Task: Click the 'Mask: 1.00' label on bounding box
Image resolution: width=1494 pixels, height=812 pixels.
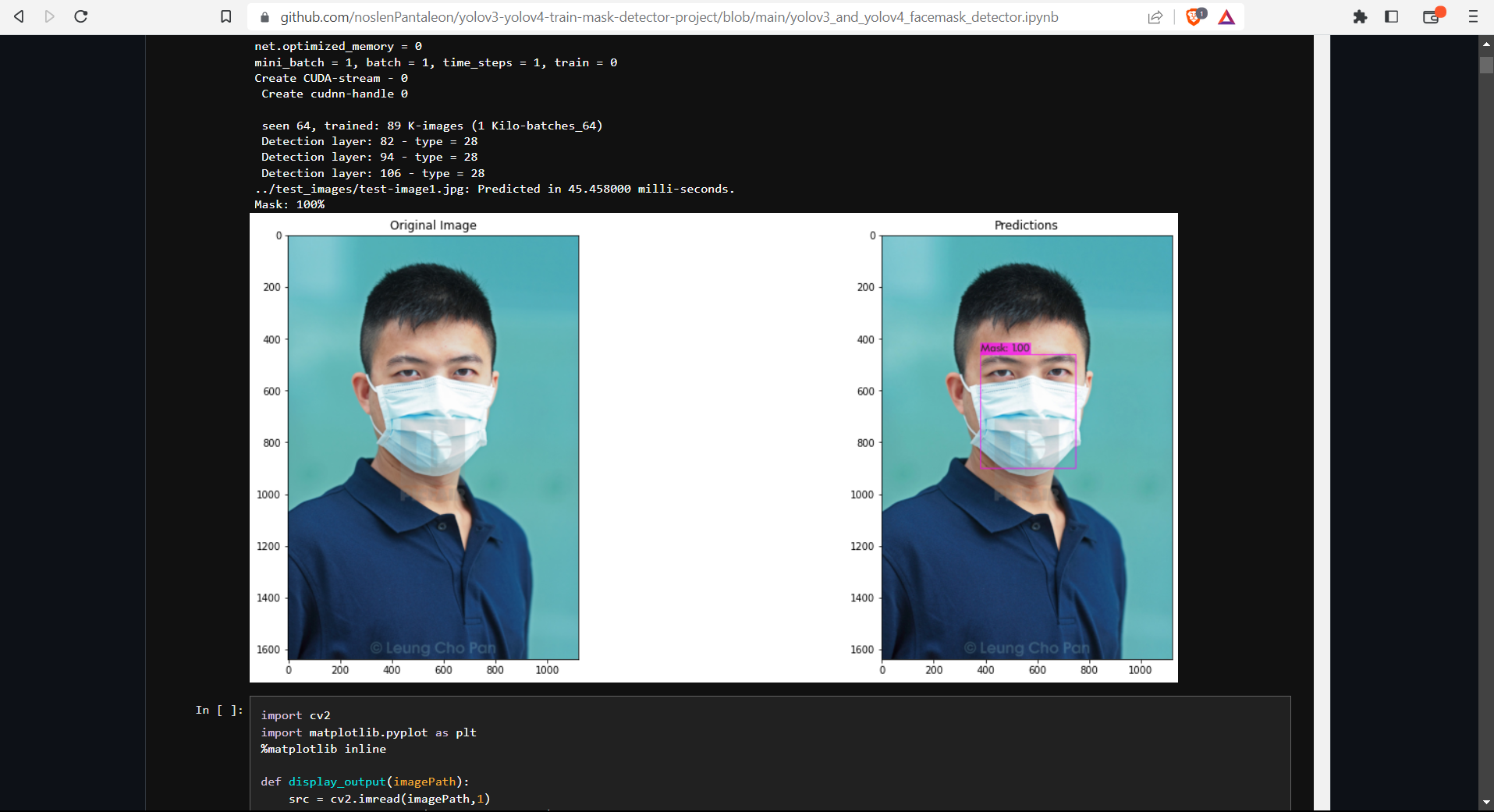Action: [1006, 348]
